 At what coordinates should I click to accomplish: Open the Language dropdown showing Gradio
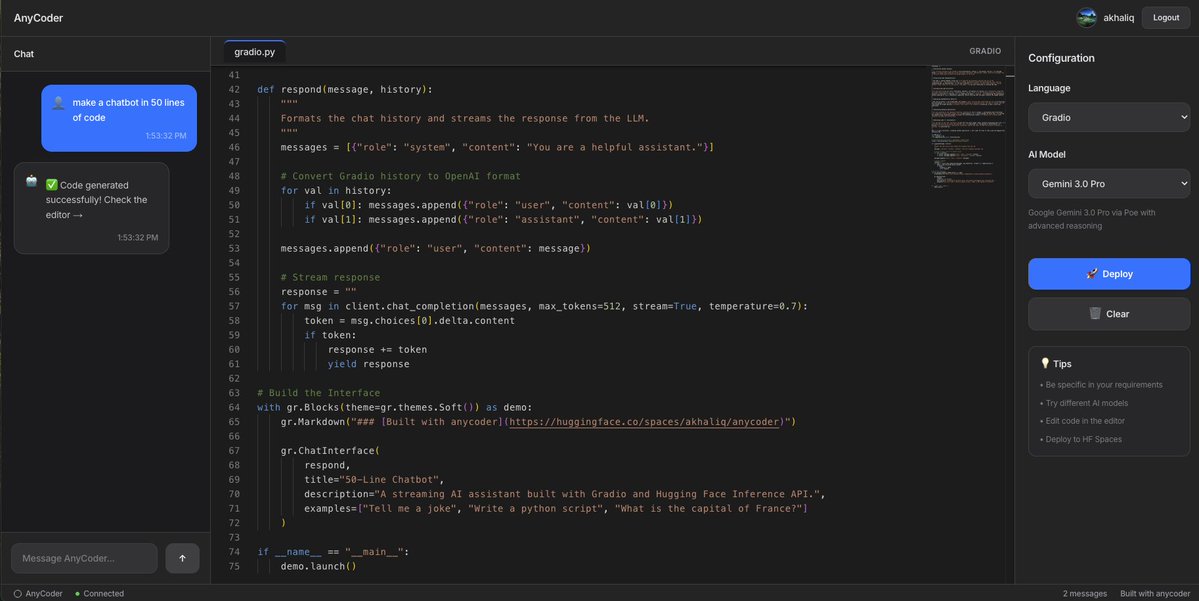1108,118
